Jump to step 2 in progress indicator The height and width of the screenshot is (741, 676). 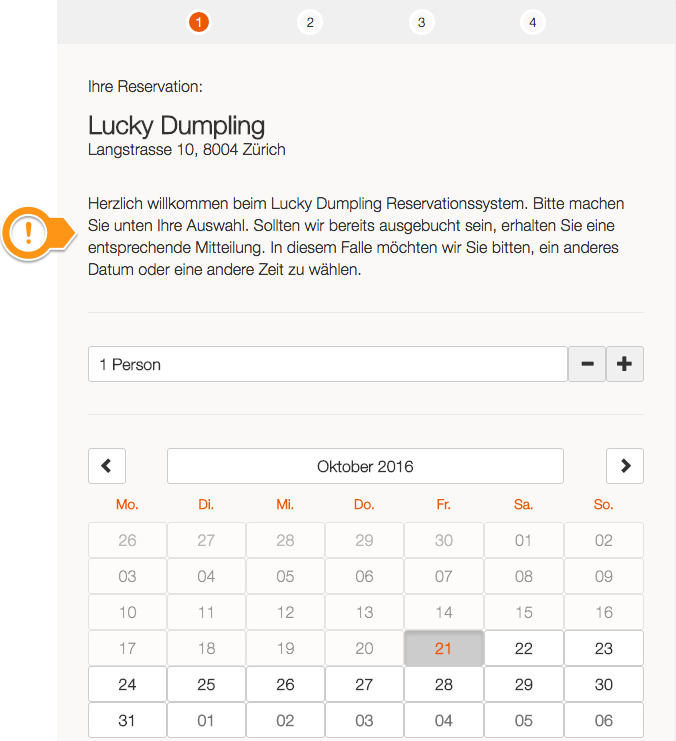pyautogui.click(x=310, y=22)
